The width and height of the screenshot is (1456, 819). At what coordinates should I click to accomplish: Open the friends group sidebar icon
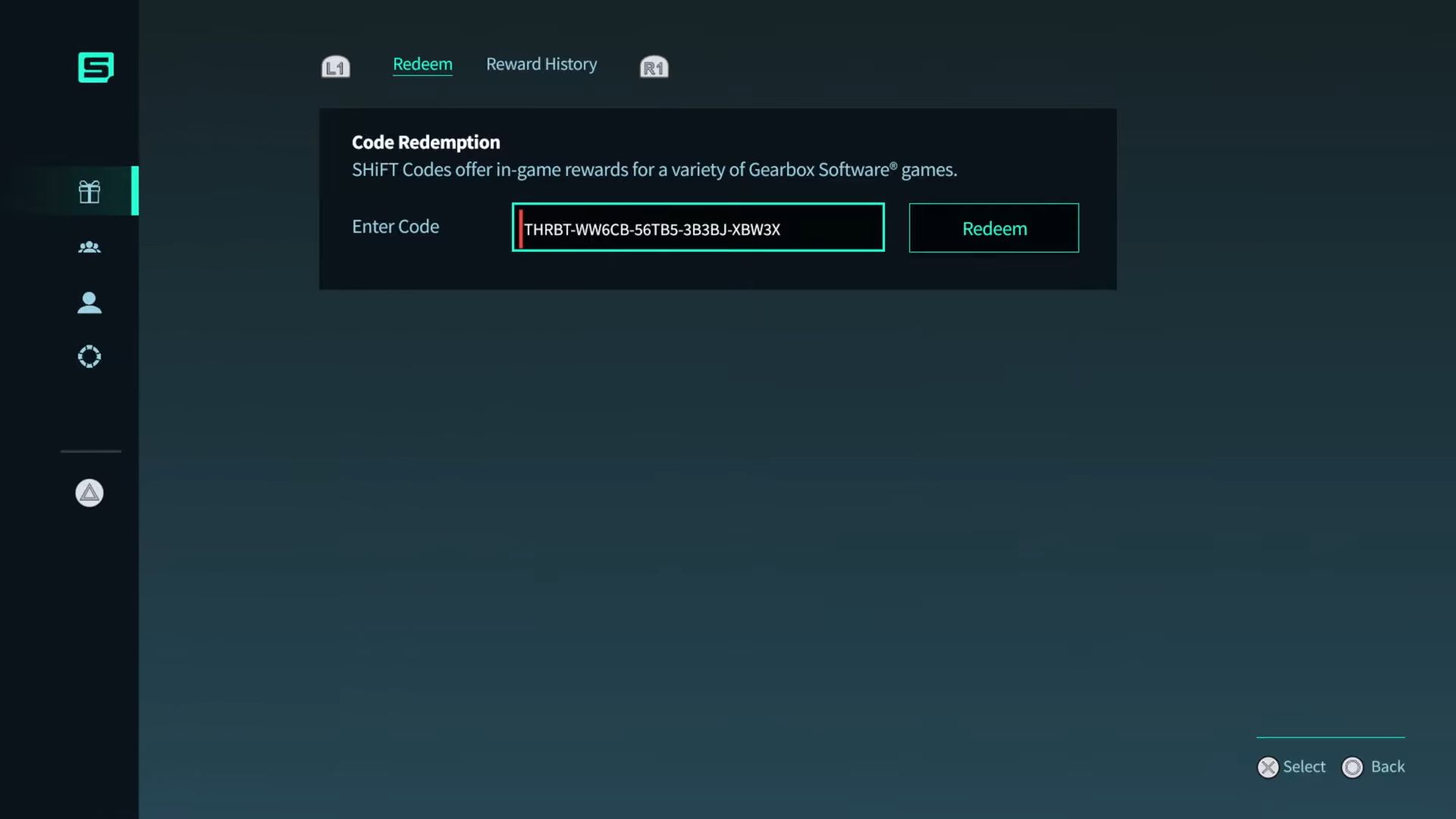[89, 247]
